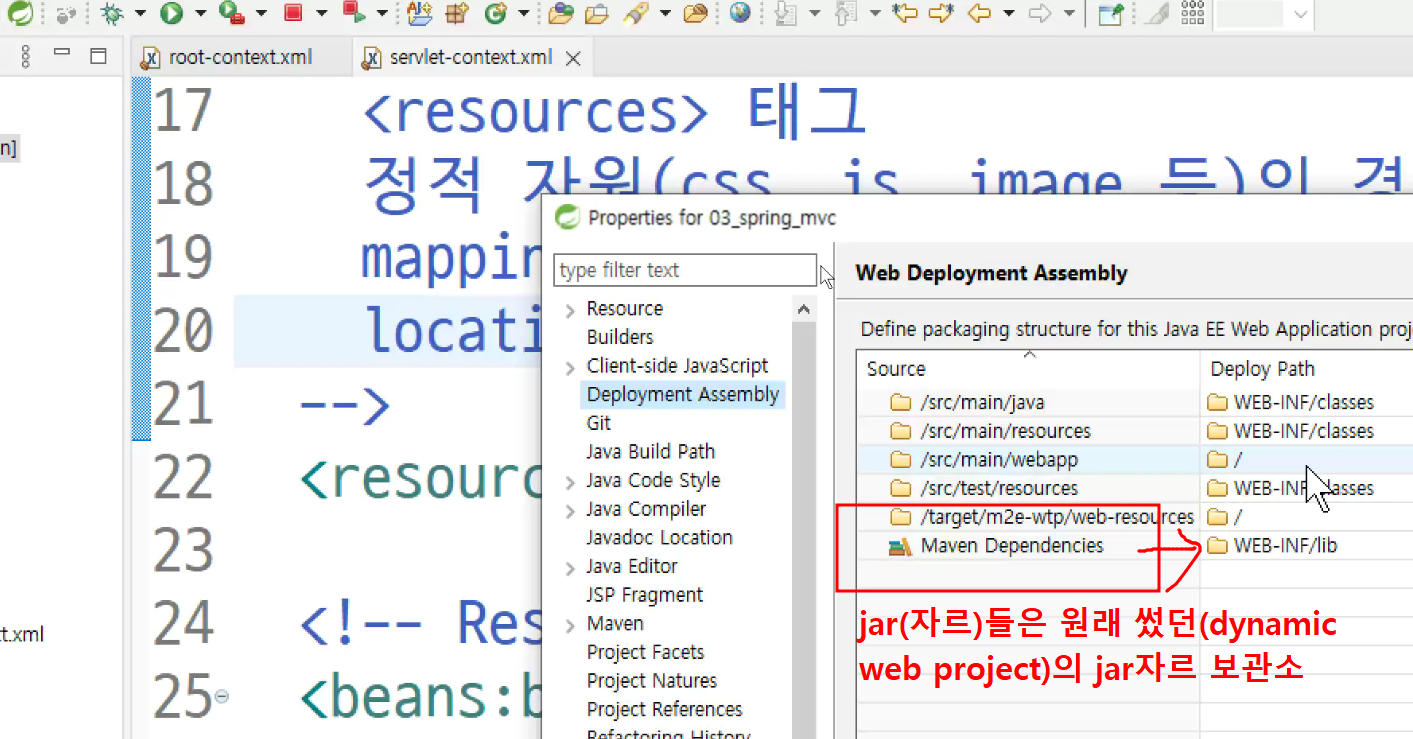1413x739 pixels.
Task: Click the globe web browser icon
Action: click(x=740, y=13)
